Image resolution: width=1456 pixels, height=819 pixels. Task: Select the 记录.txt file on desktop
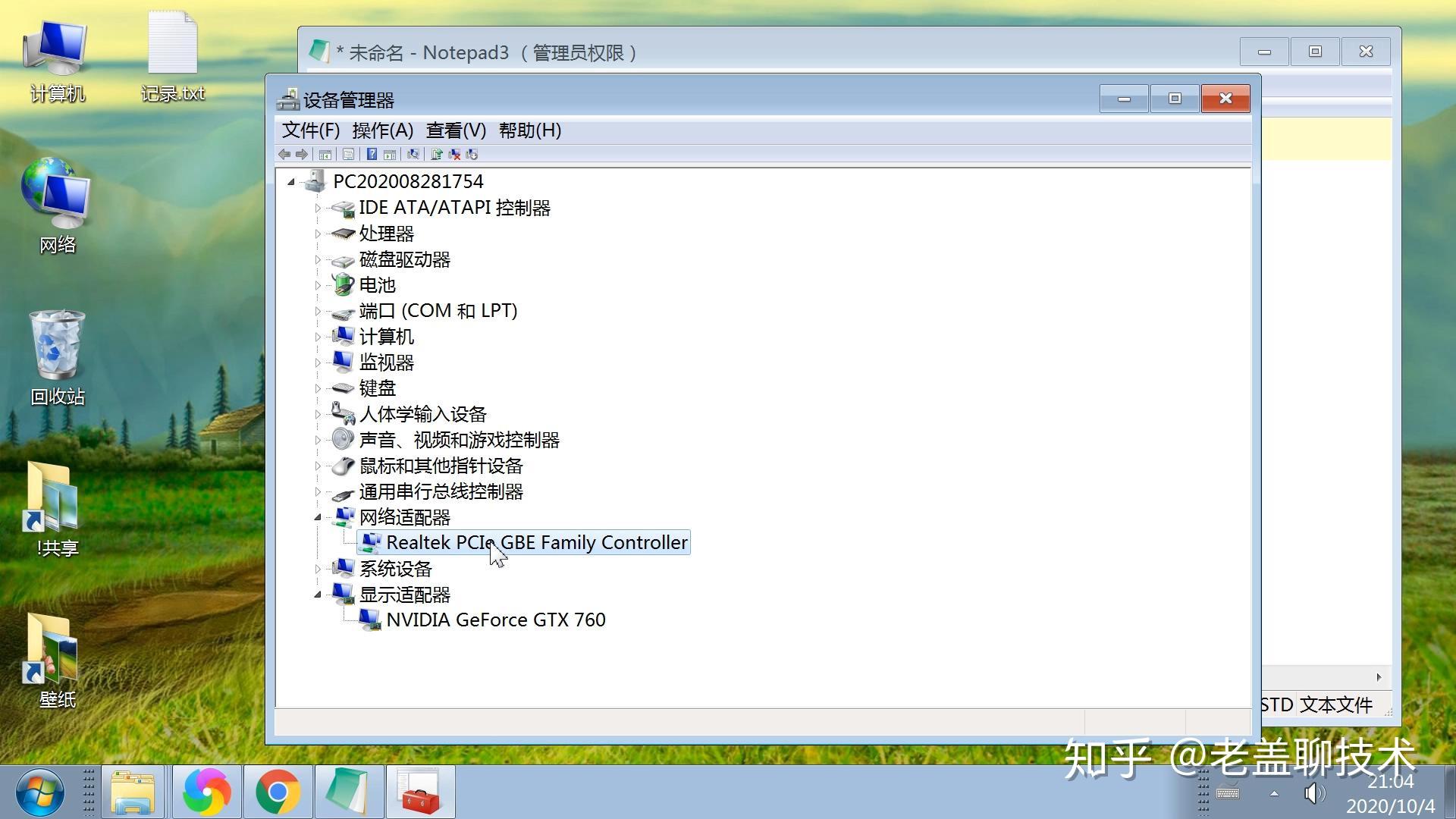click(x=173, y=57)
